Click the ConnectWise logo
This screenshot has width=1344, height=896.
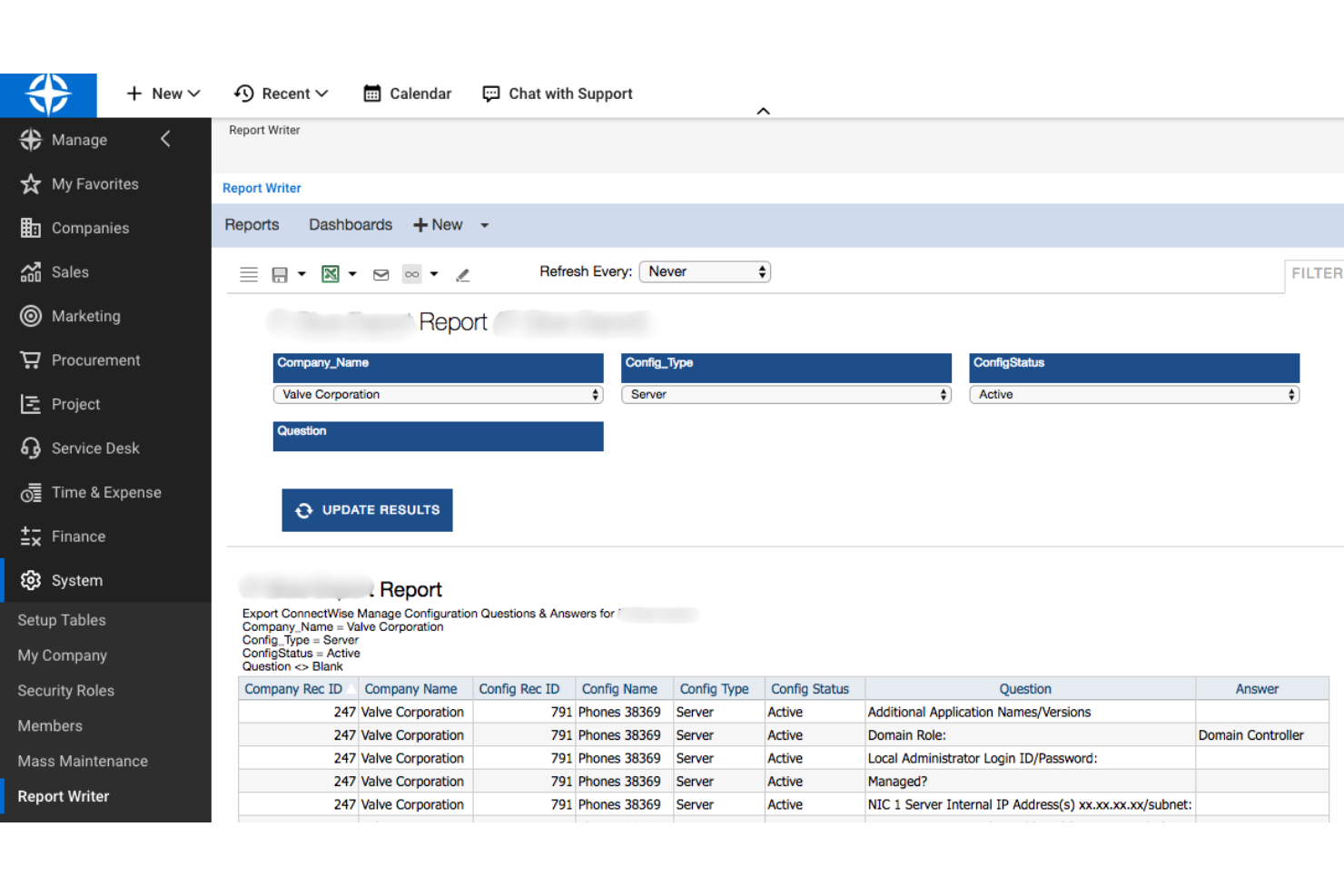click(48, 94)
